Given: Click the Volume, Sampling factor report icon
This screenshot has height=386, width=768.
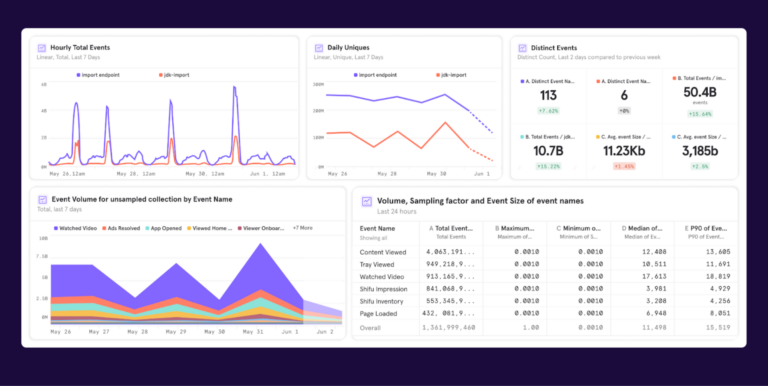Looking at the screenshot, I should (x=366, y=201).
